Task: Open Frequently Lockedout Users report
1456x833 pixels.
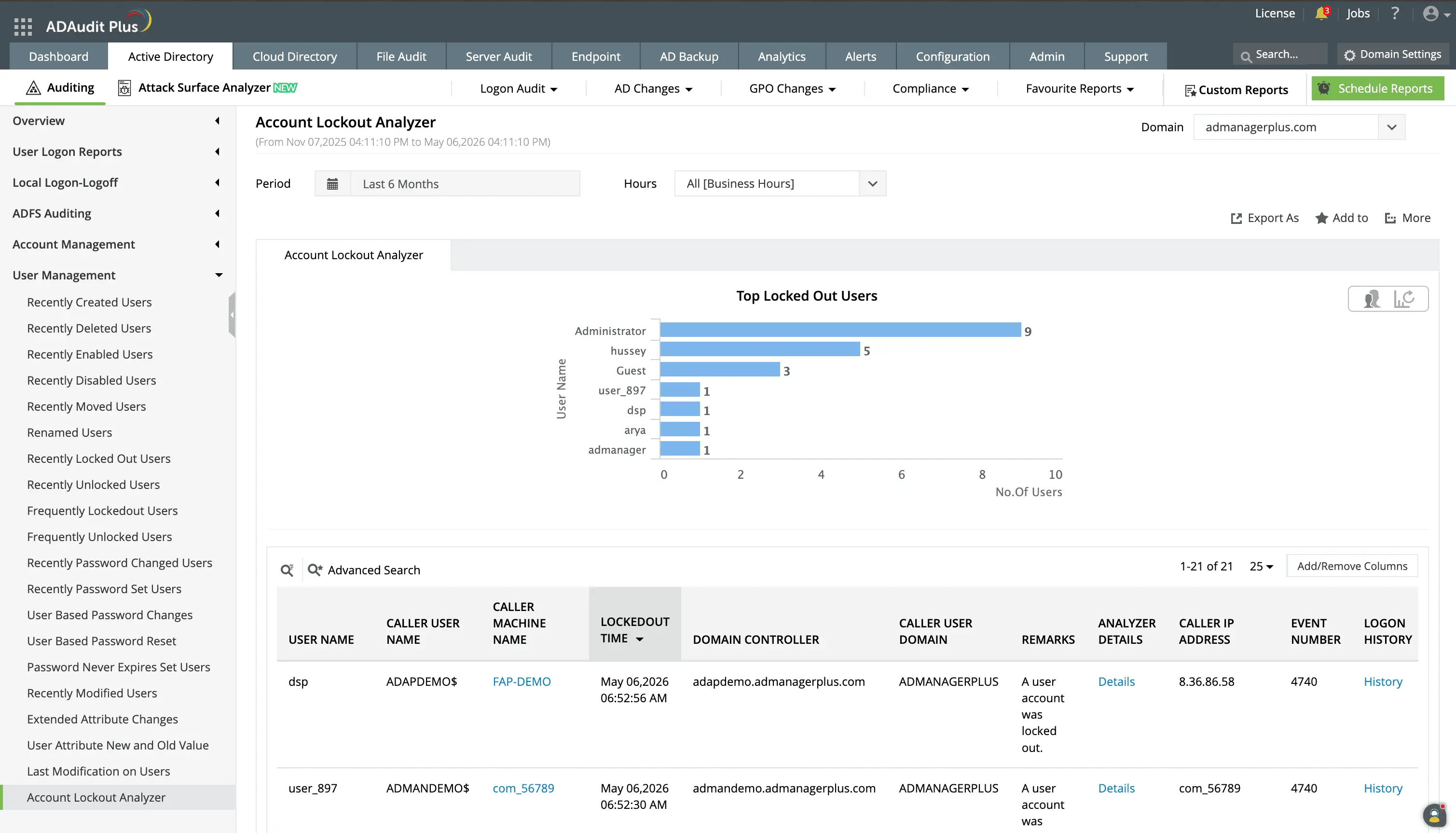Action: [x=102, y=511]
